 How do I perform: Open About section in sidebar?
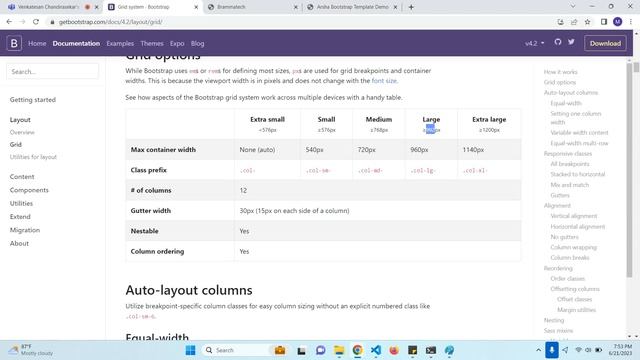pyautogui.click(x=19, y=243)
